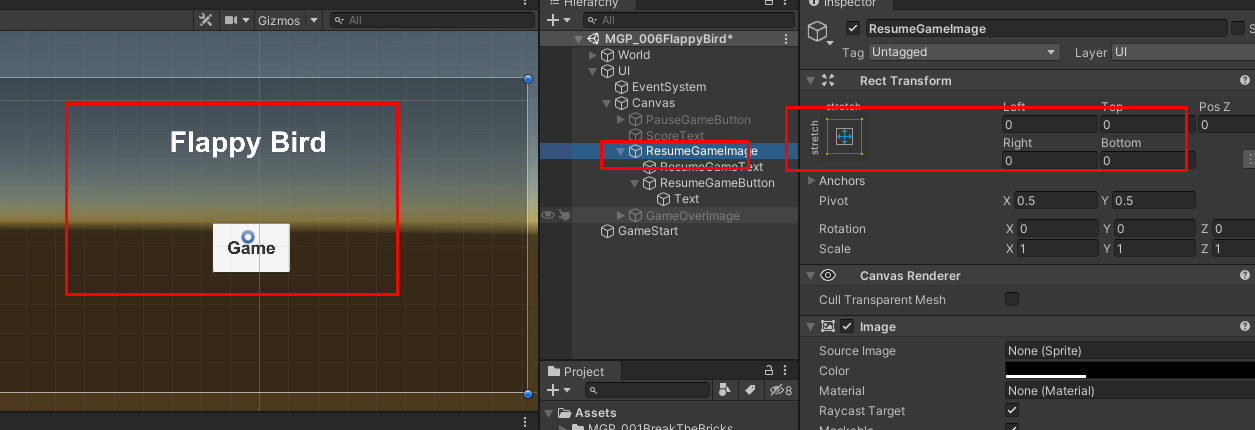Click the Hierarchy plus create button
Screen dimensions: 1255x430
coord(553,20)
